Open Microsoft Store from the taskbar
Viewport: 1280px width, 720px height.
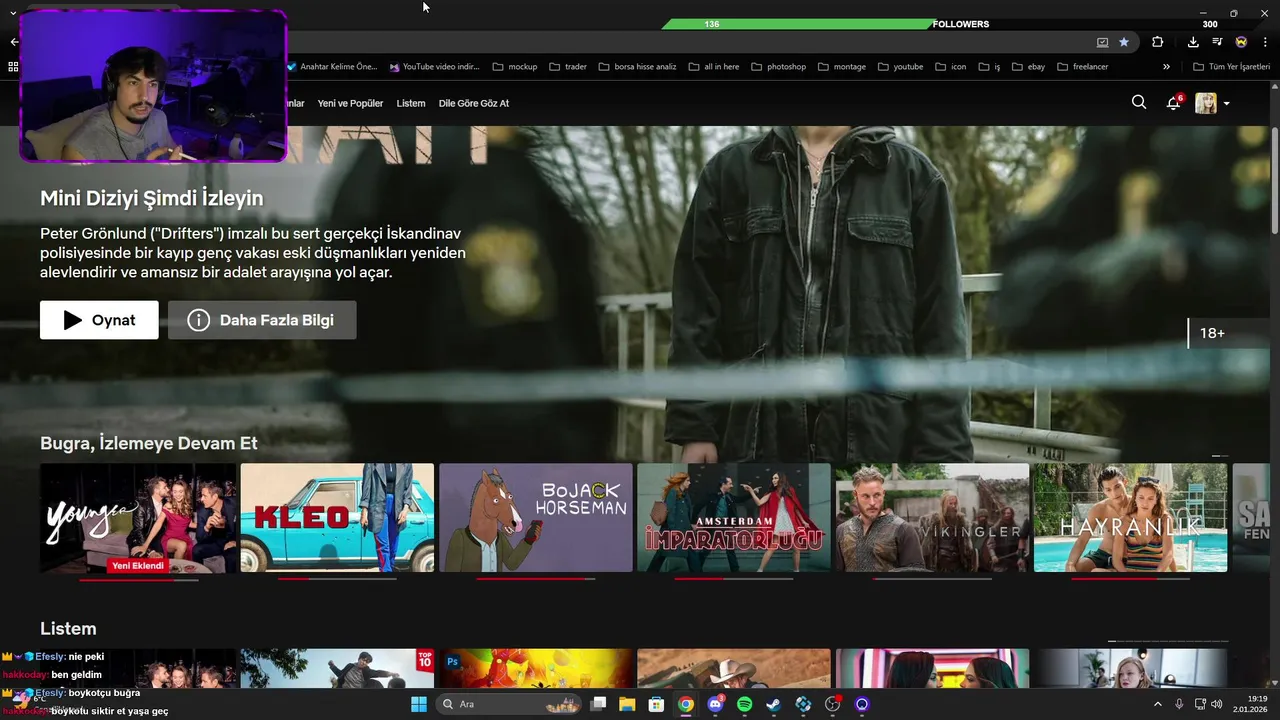coord(656,704)
